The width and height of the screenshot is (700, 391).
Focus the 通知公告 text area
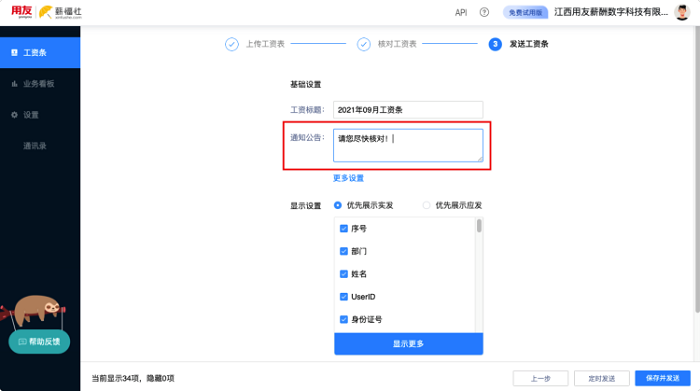[408, 146]
